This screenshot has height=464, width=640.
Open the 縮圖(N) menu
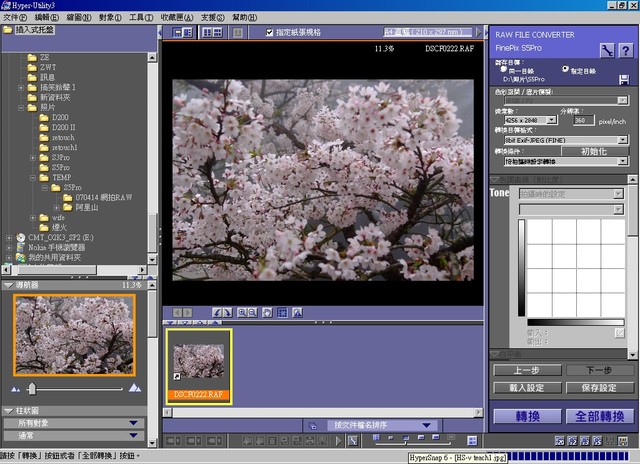(79, 18)
